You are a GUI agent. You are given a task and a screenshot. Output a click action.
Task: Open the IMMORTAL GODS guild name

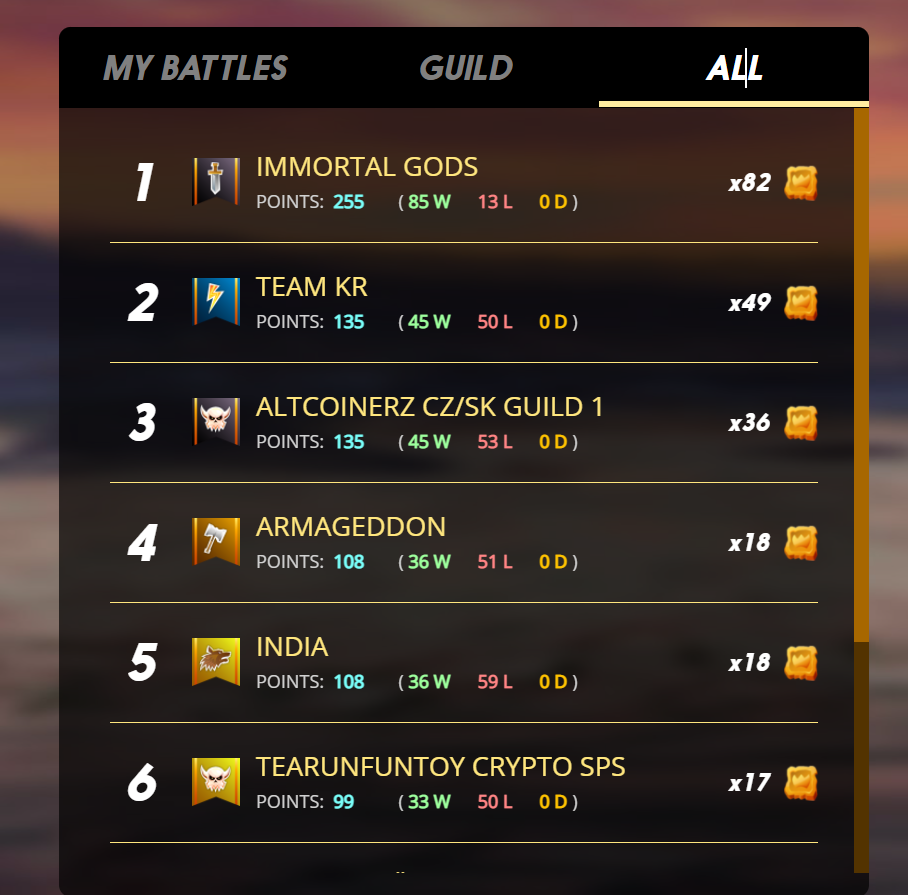[x=367, y=167]
